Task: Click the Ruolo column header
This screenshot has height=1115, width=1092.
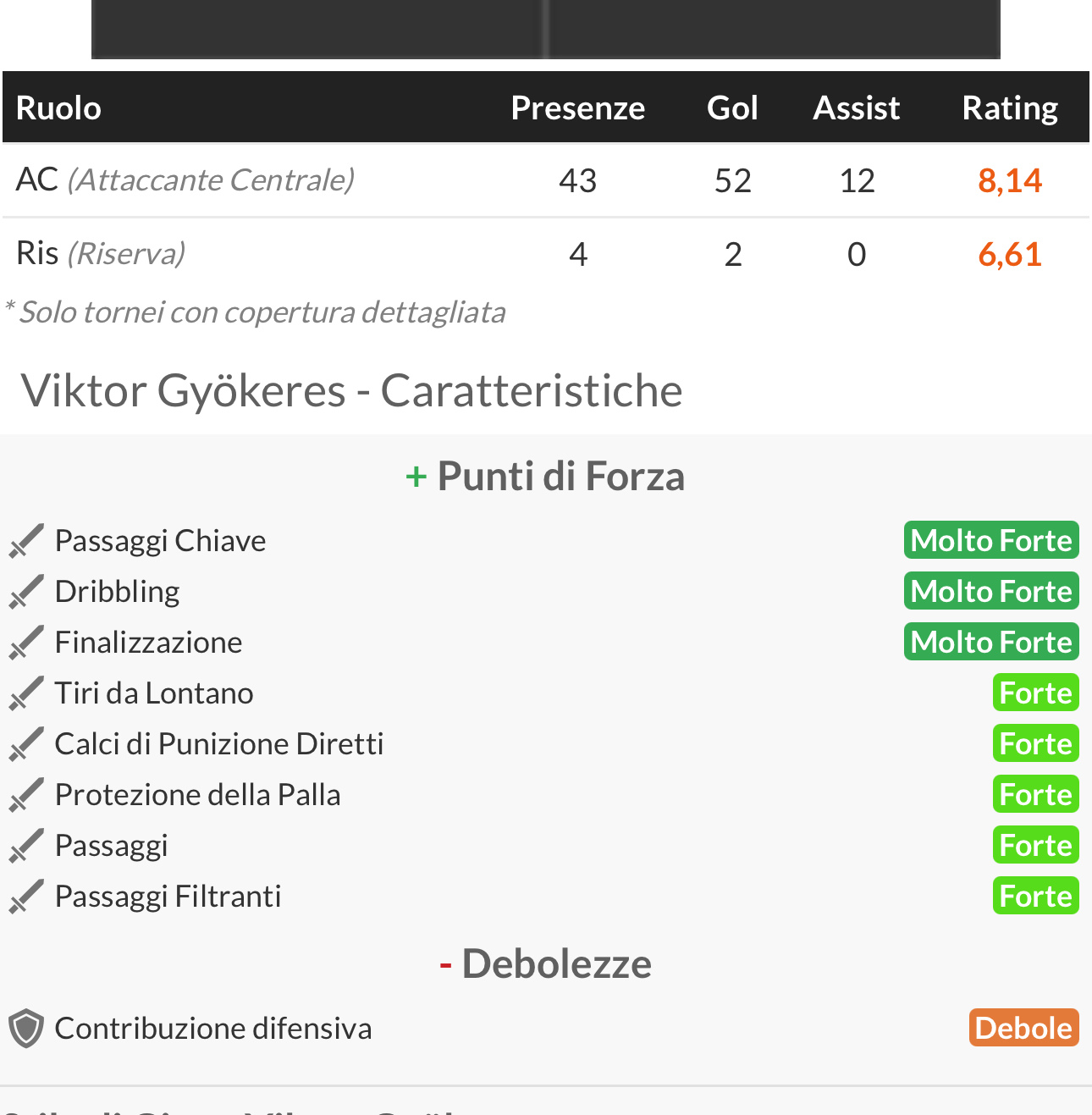Action: (x=58, y=108)
